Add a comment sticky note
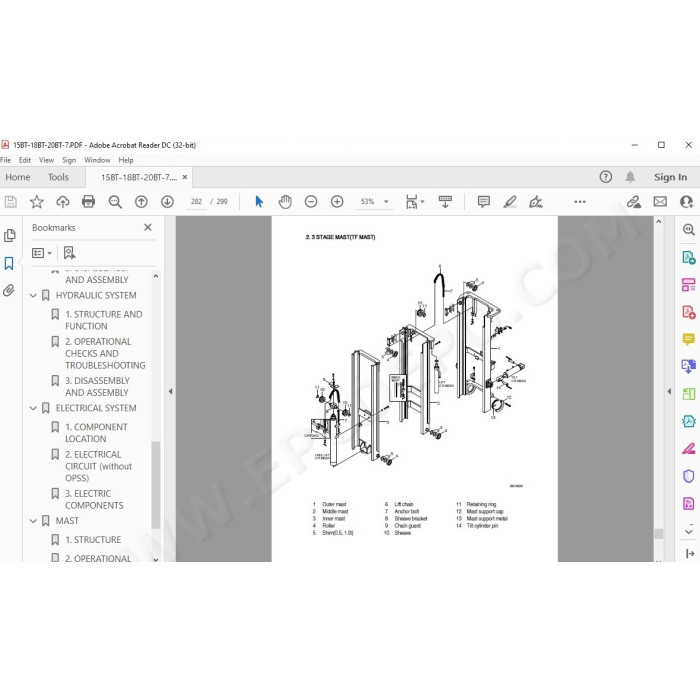 point(483,202)
